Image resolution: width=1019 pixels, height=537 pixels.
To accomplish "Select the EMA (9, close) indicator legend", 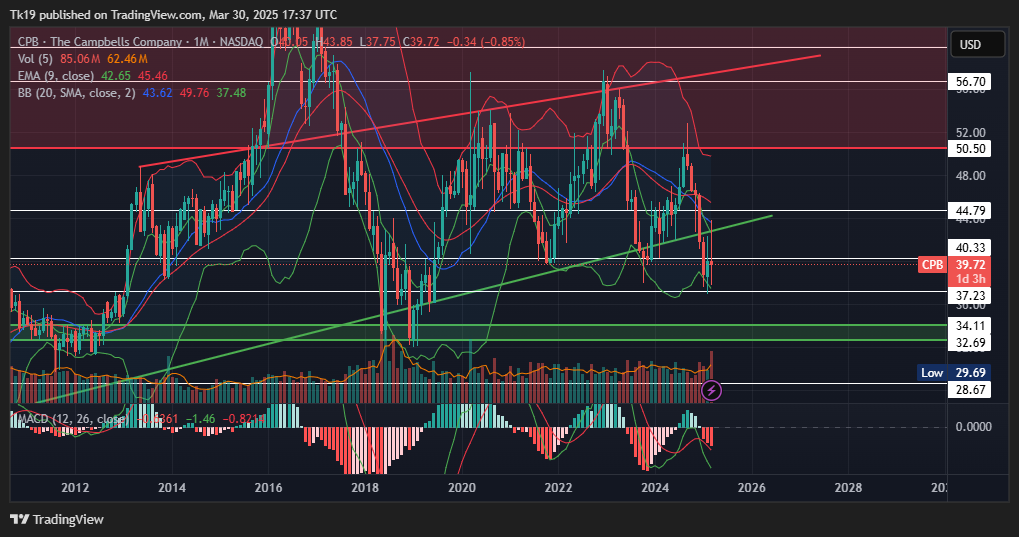I will (x=56, y=75).
